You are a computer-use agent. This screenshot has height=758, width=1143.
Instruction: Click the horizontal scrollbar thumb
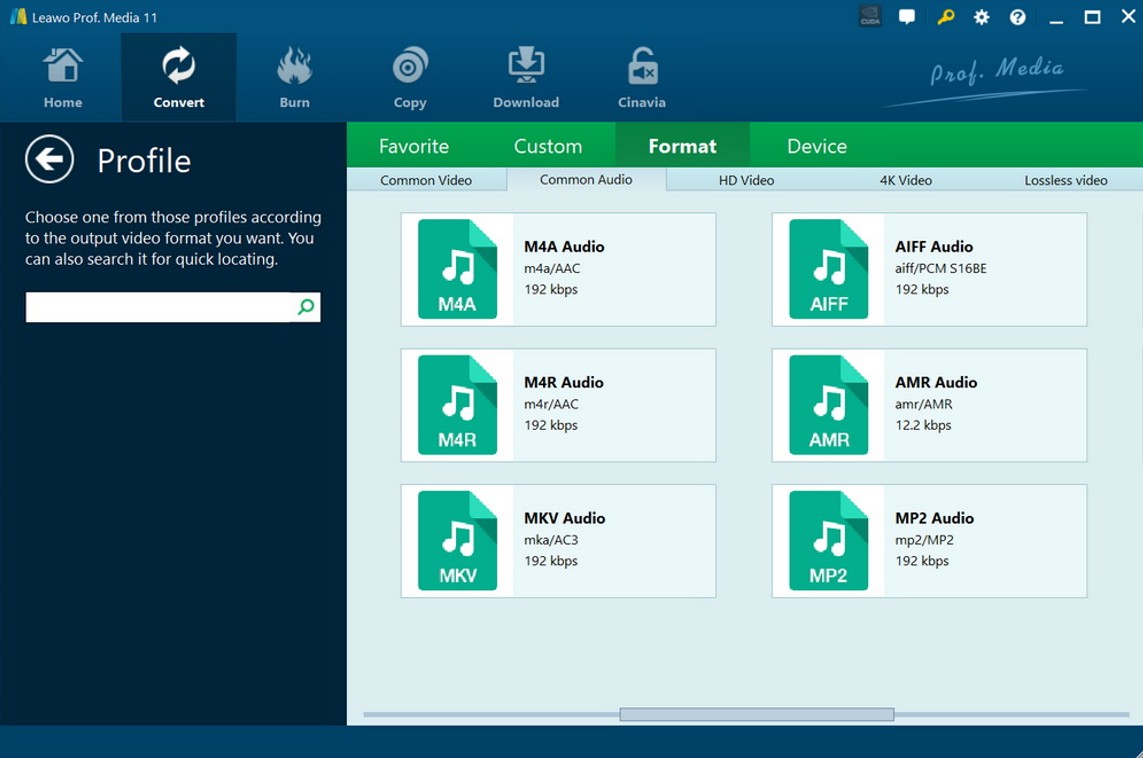click(756, 714)
